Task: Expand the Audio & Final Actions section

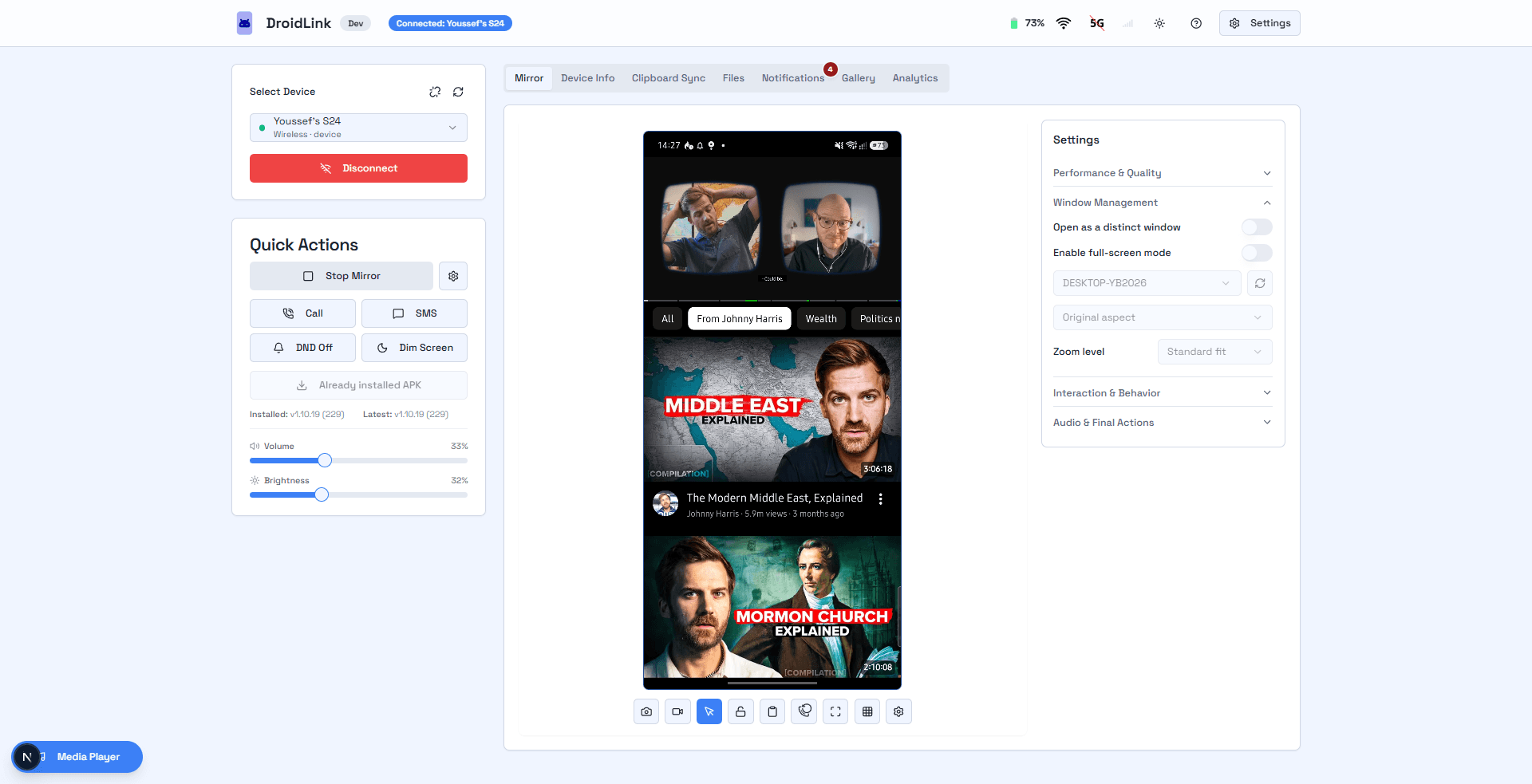Action: tap(1163, 423)
